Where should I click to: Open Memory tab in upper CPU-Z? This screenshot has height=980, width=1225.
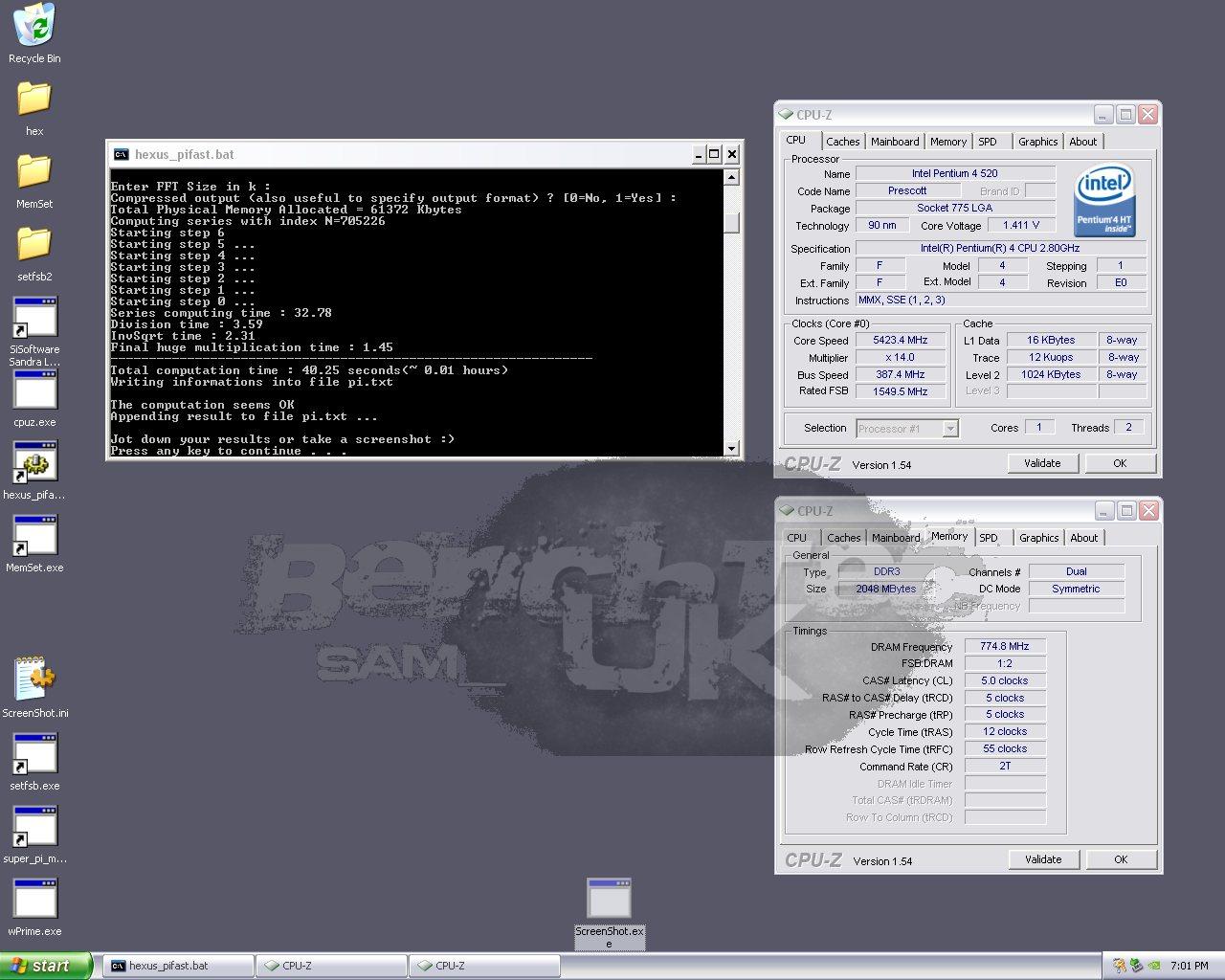[x=948, y=142]
